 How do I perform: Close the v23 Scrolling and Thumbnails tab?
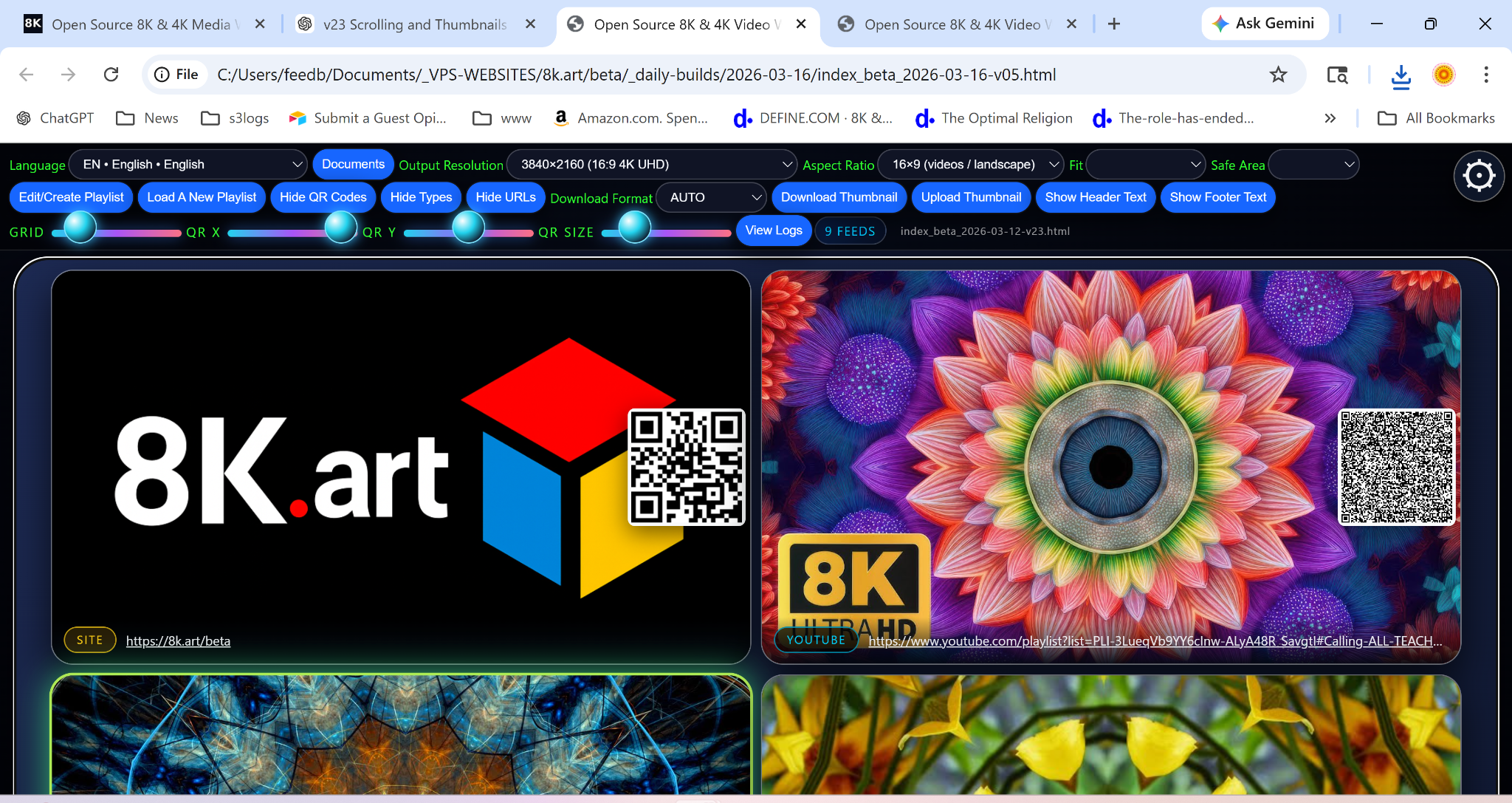[x=530, y=24]
